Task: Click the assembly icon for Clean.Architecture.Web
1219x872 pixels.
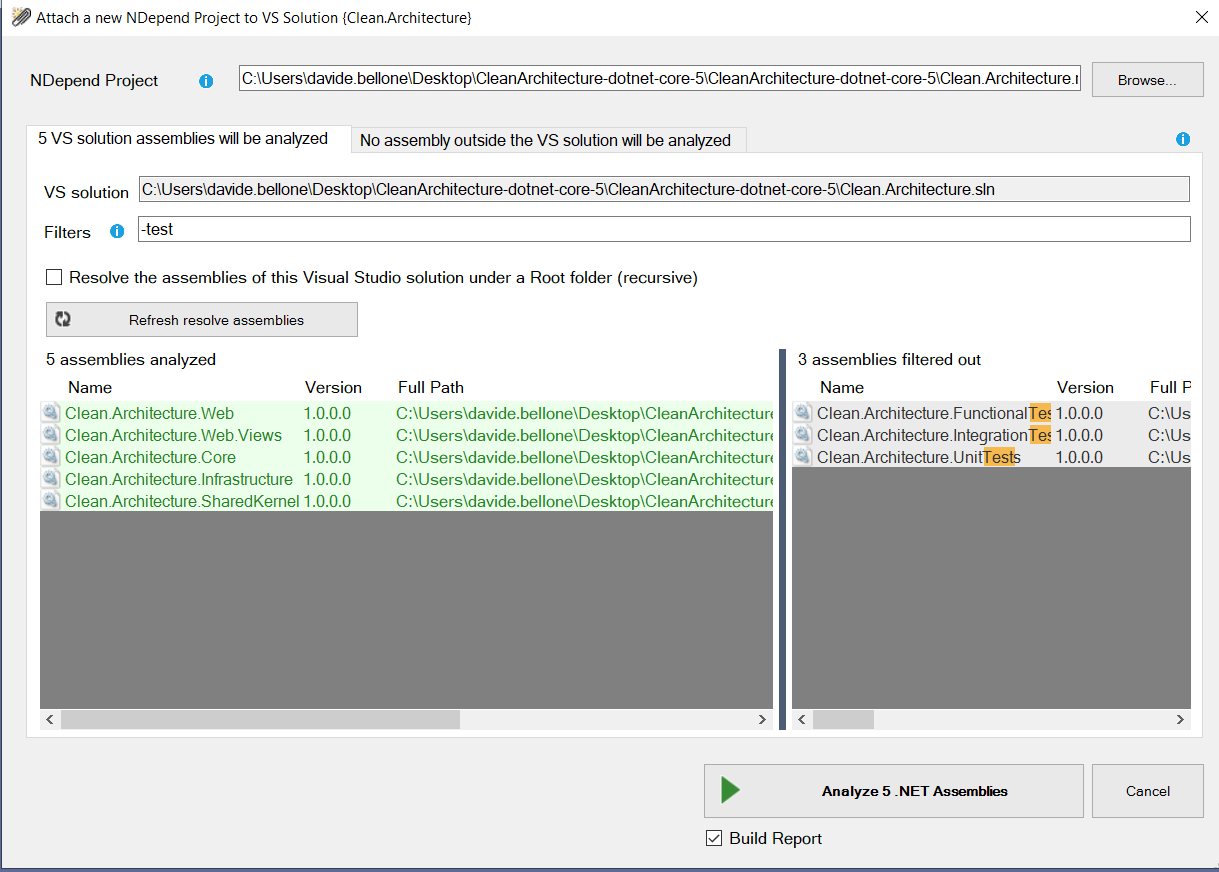Action: click(x=50, y=413)
